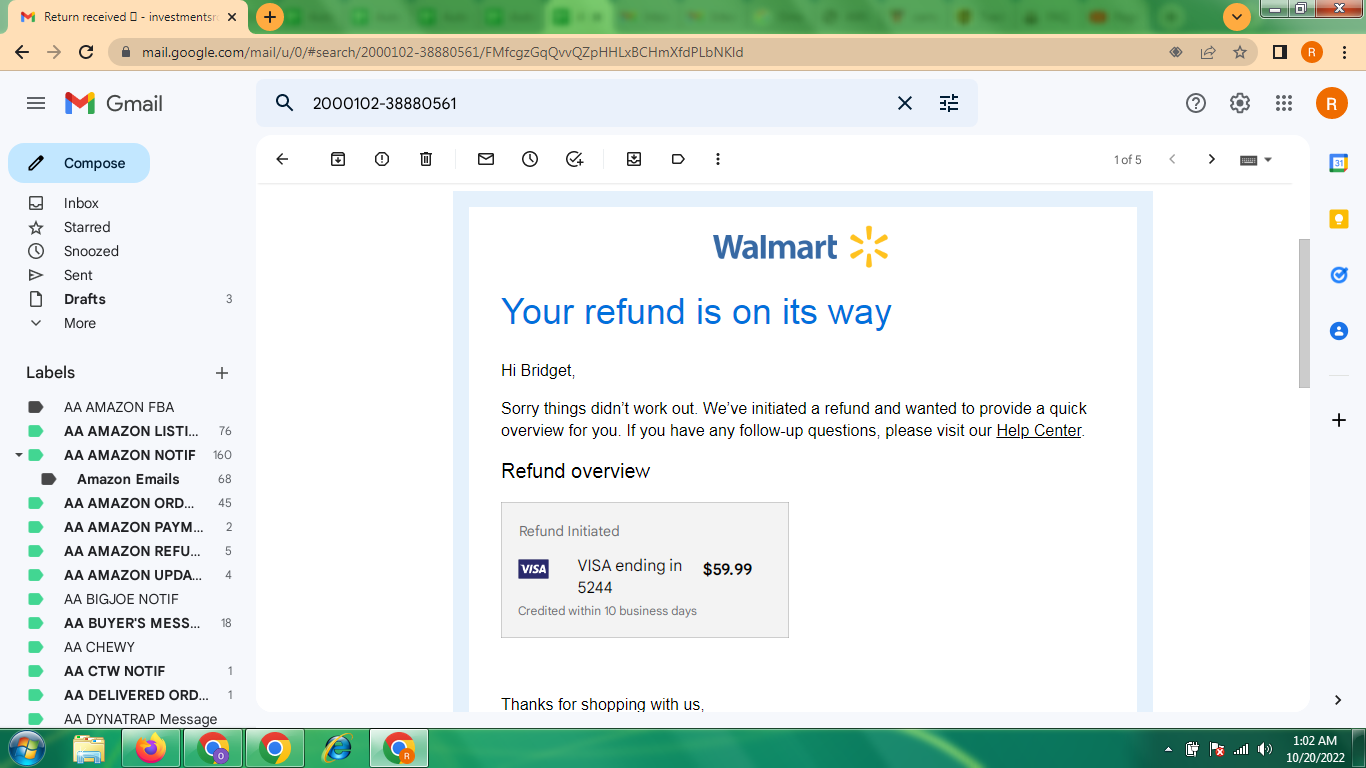Show advanced search options

[949, 103]
